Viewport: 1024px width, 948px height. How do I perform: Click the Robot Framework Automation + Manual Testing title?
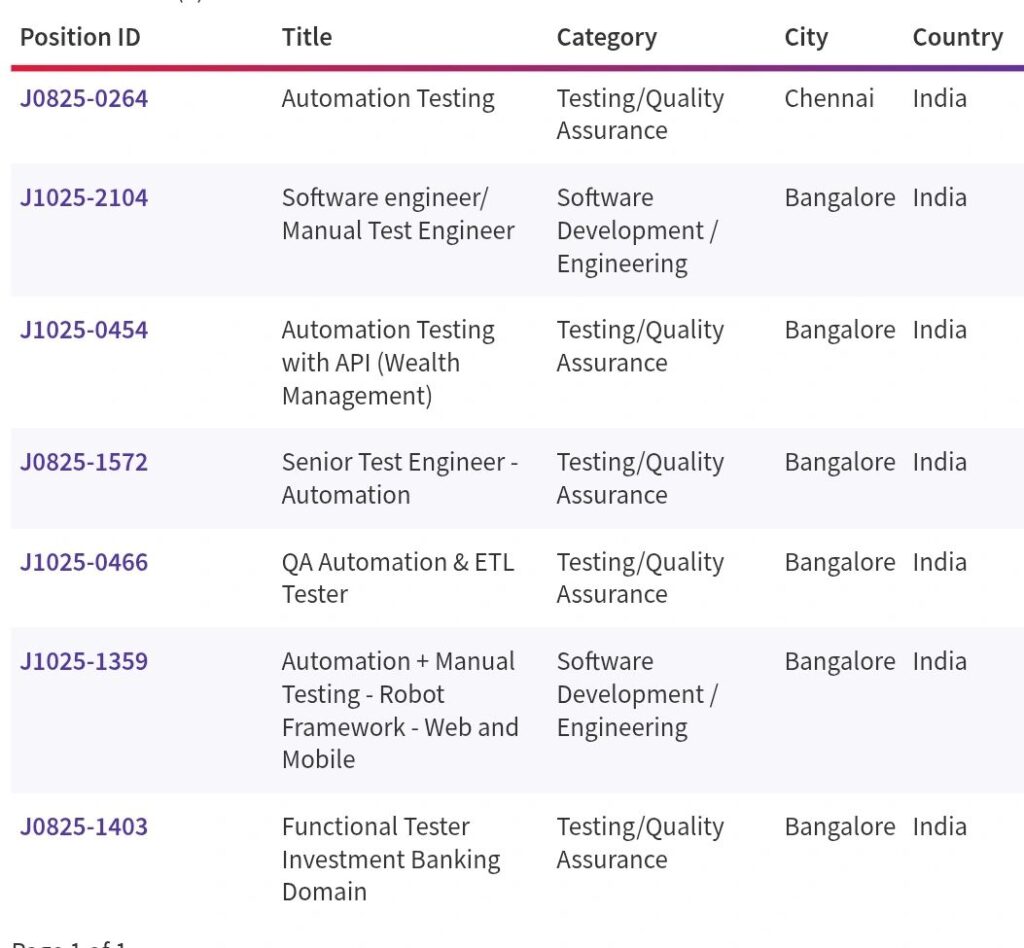tap(399, 710)
